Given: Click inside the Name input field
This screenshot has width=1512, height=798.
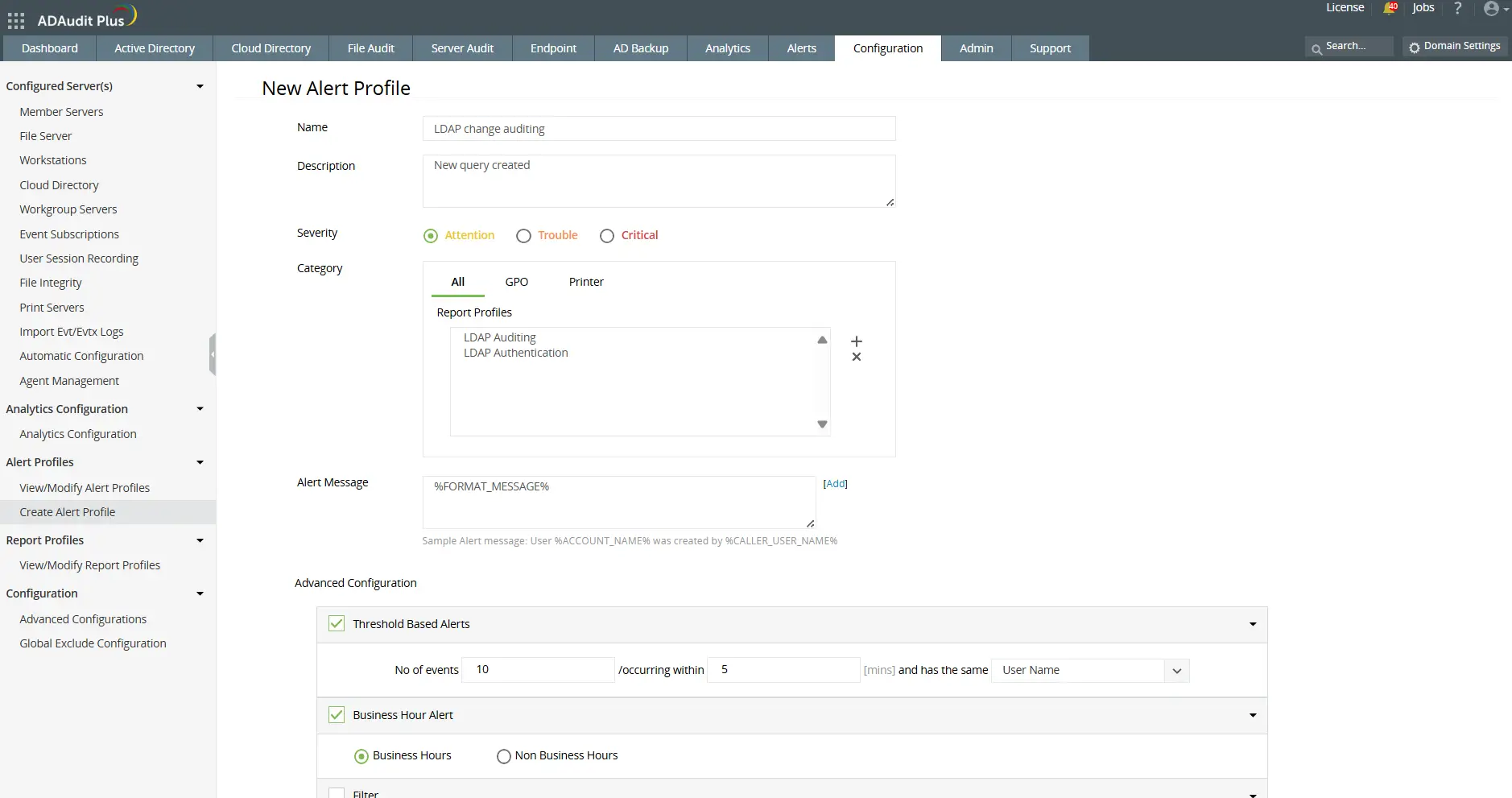Looking at the screenshot, I should click(x=659, y=128).
